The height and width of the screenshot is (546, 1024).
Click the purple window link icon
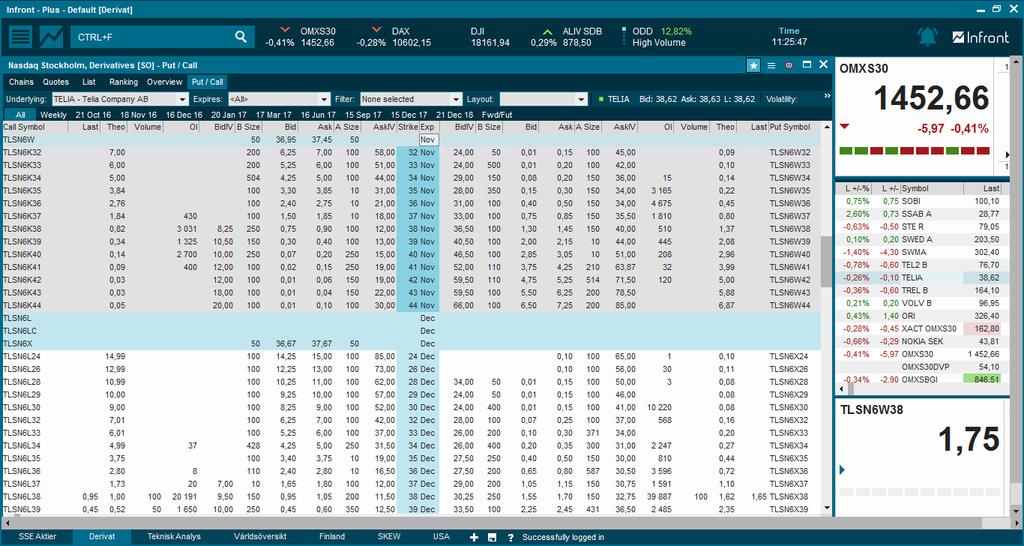pyautogui.click(x=788, y=65)
